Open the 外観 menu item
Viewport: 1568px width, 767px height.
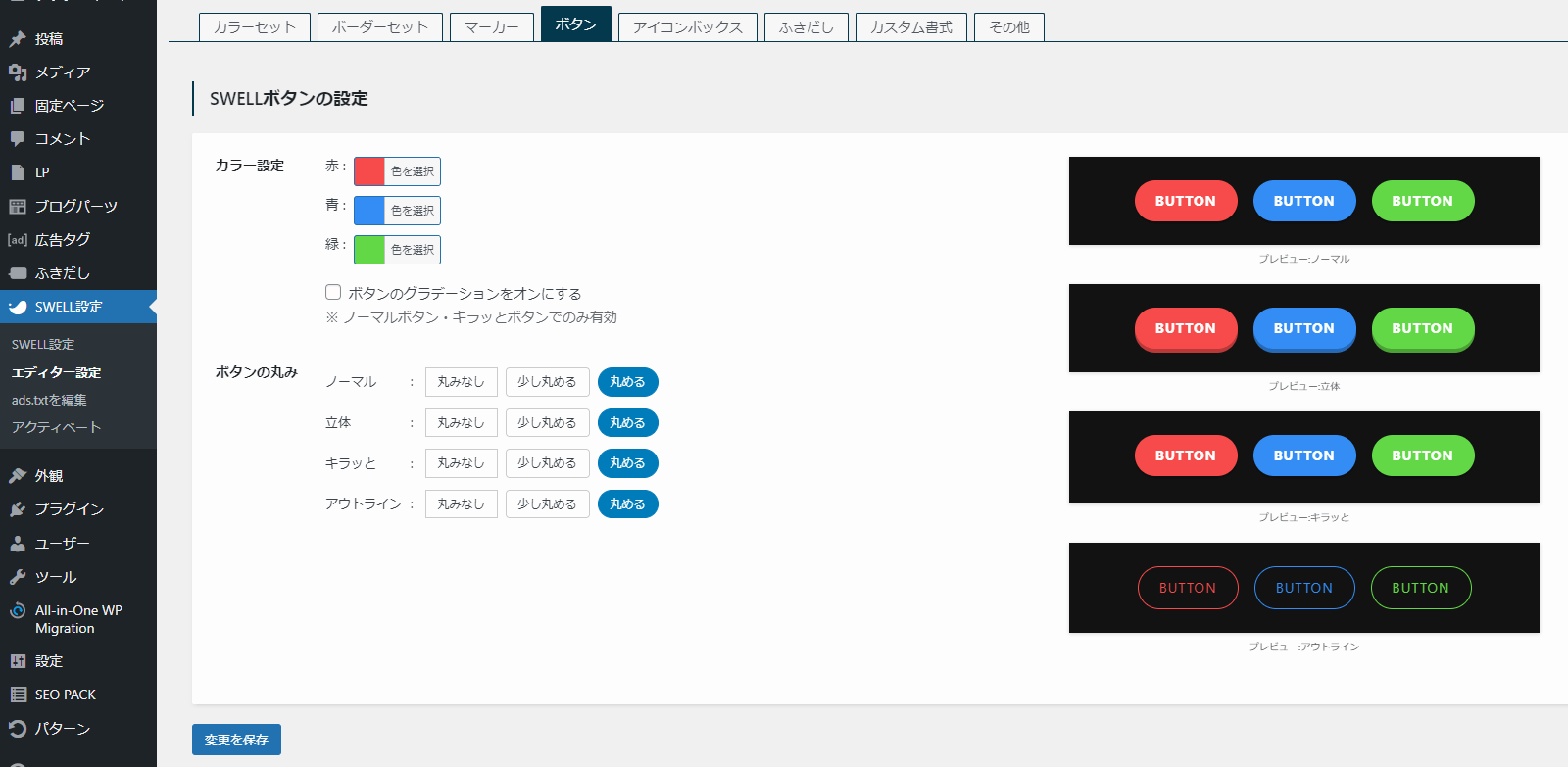[x=78, y=476]
